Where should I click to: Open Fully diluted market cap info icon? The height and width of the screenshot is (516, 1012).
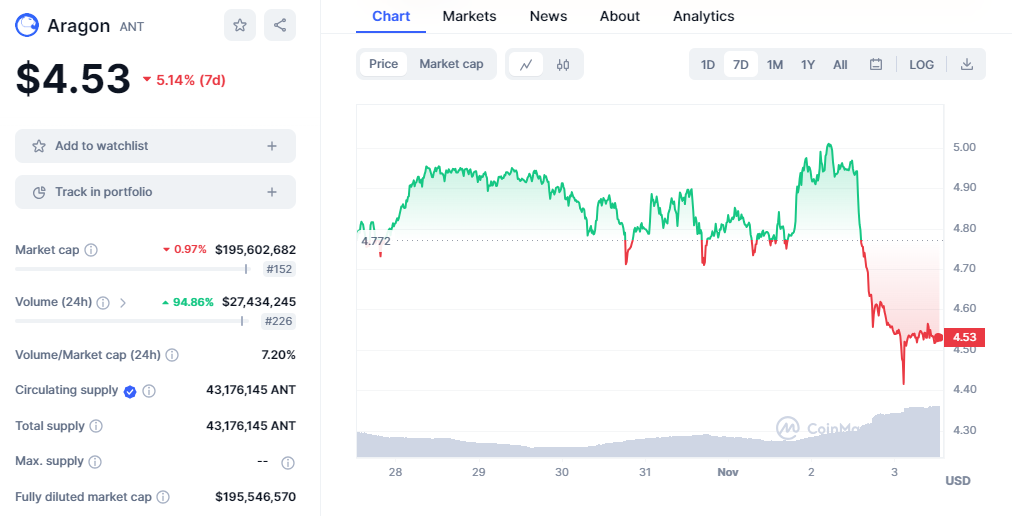pyautogui.click(x=163, y=497)
